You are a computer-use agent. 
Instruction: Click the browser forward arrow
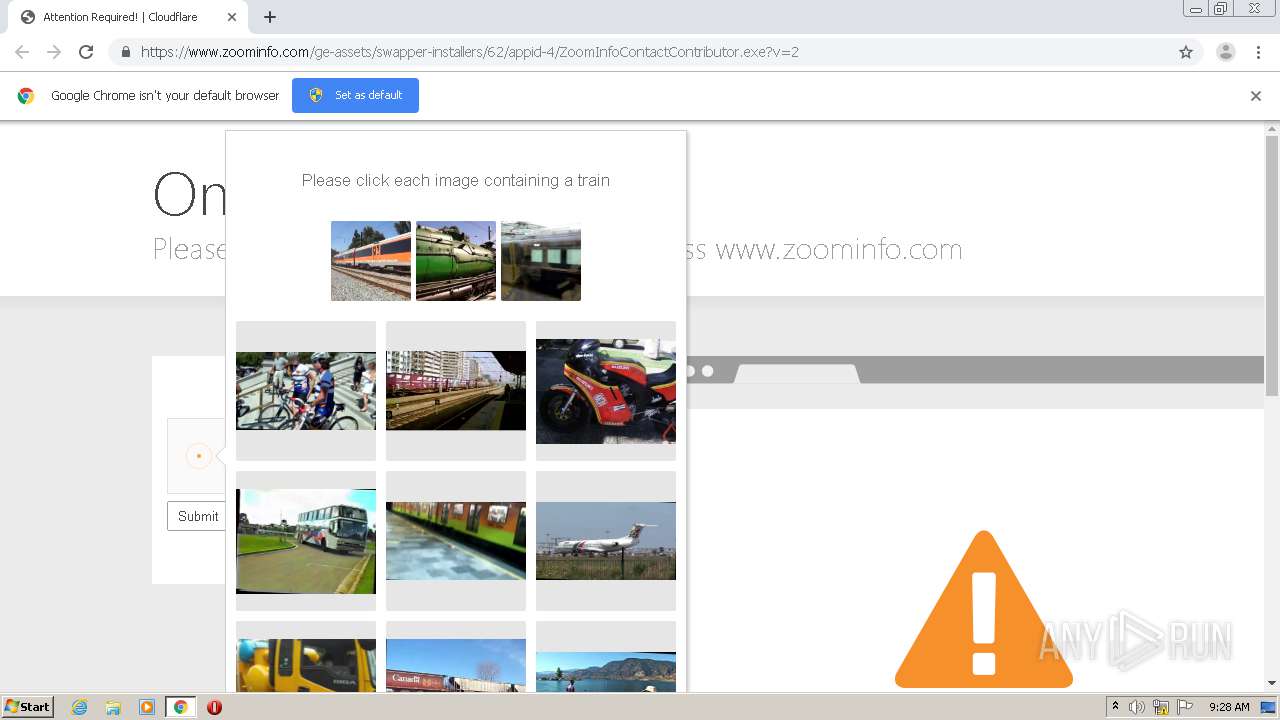pyautogui.click(x=54, y=52)
